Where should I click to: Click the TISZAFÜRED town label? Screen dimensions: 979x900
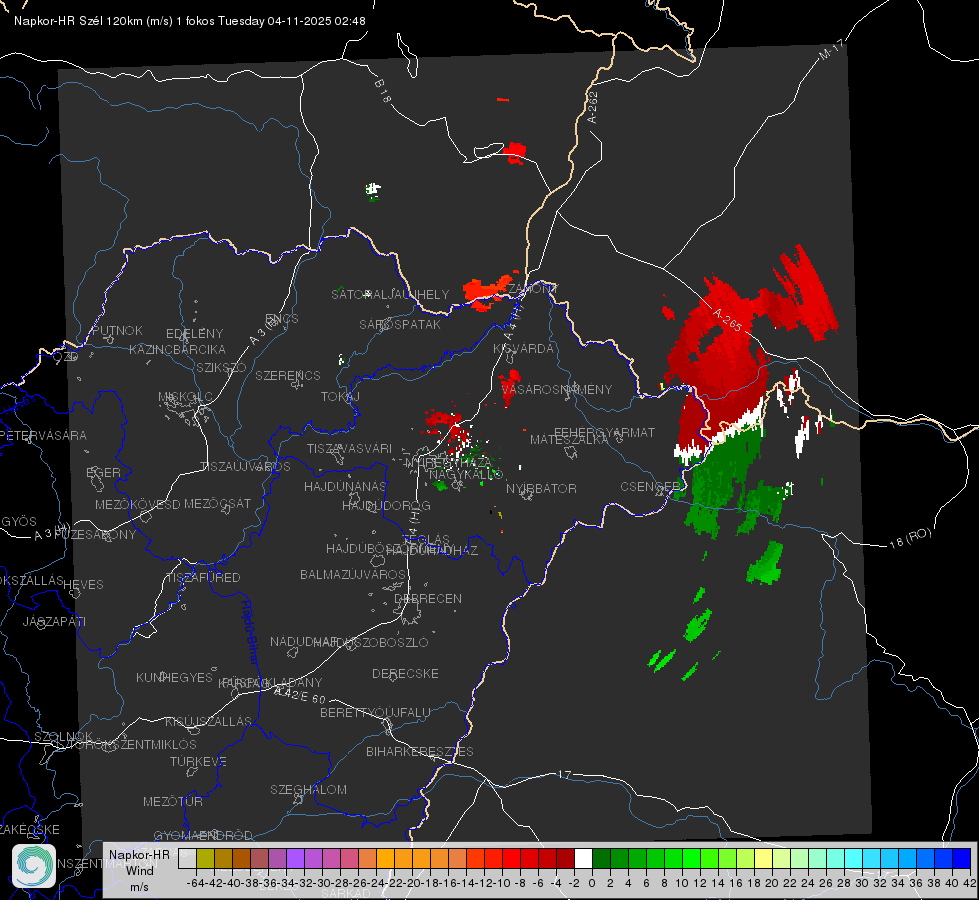(x=204, y=578)
